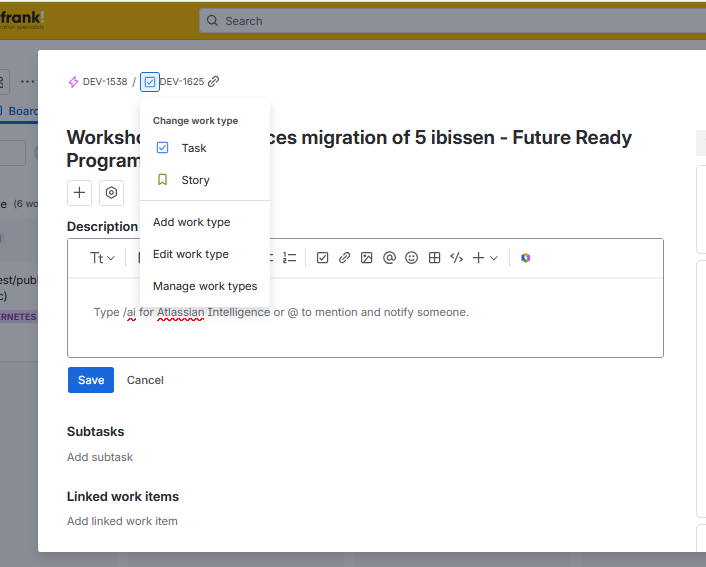Viewport: 706px width, 567px height.
Task: Cancel editing the description
Action: 145,380
